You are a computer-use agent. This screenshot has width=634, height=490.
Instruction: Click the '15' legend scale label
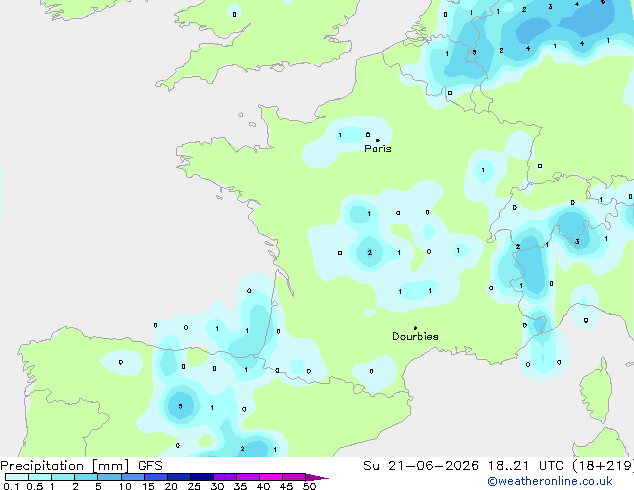(148, 486)
